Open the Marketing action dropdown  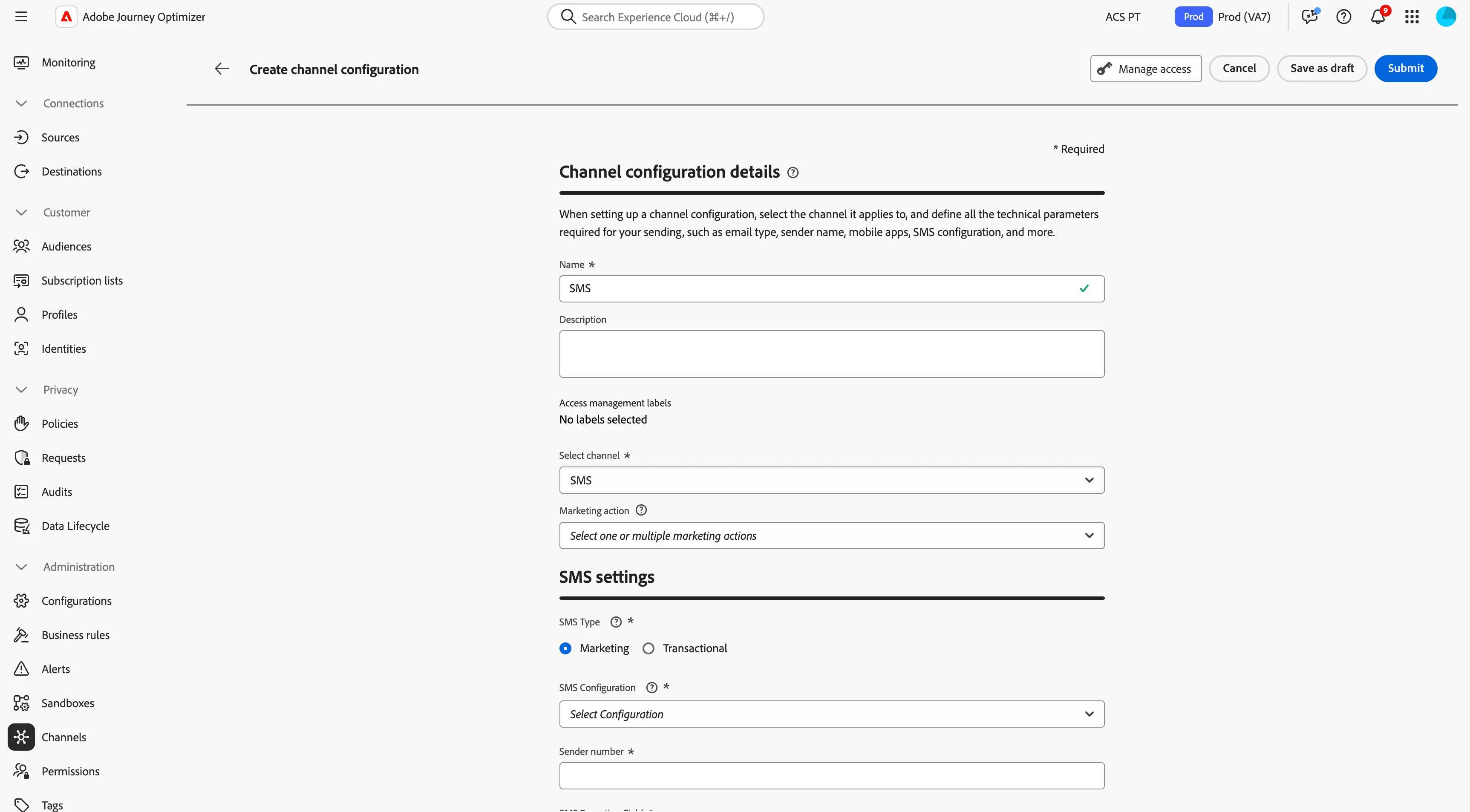(831, 535)
